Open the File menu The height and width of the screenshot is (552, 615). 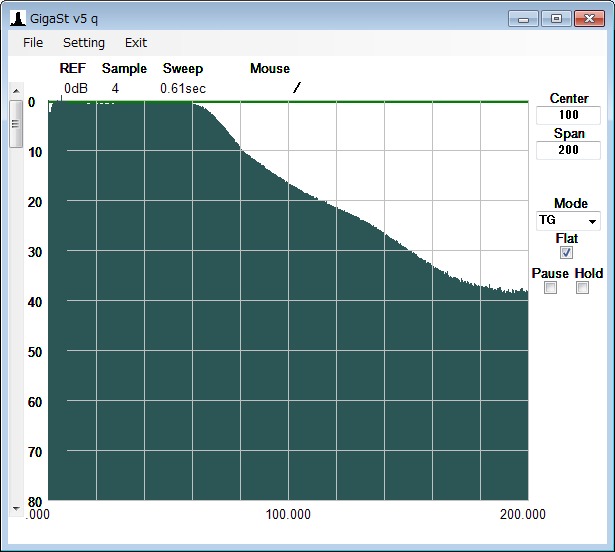pos(33,43)
